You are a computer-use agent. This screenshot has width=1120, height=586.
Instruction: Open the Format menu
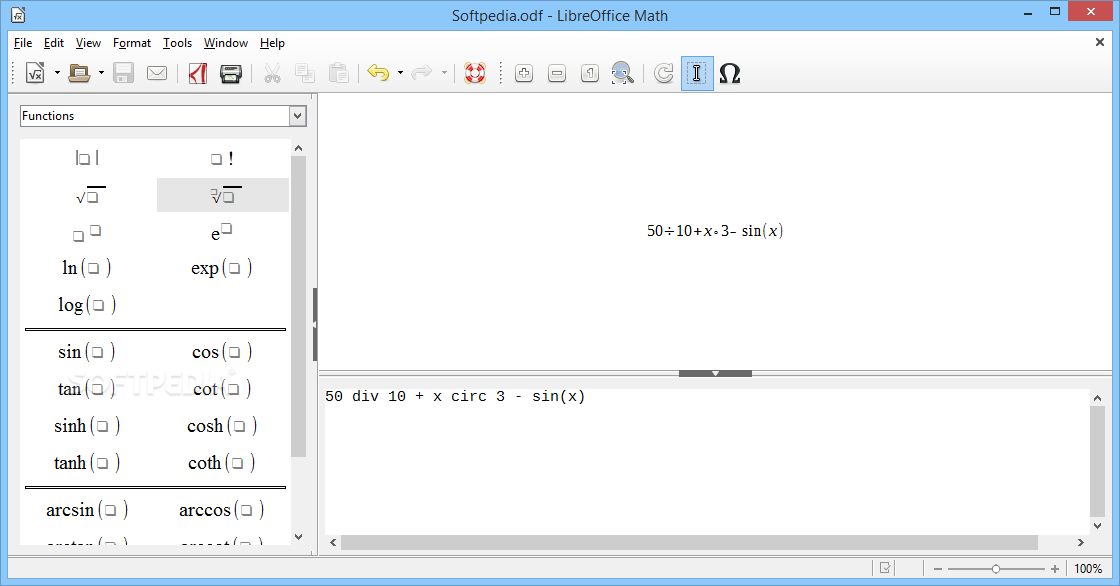[x=131, y=43]
